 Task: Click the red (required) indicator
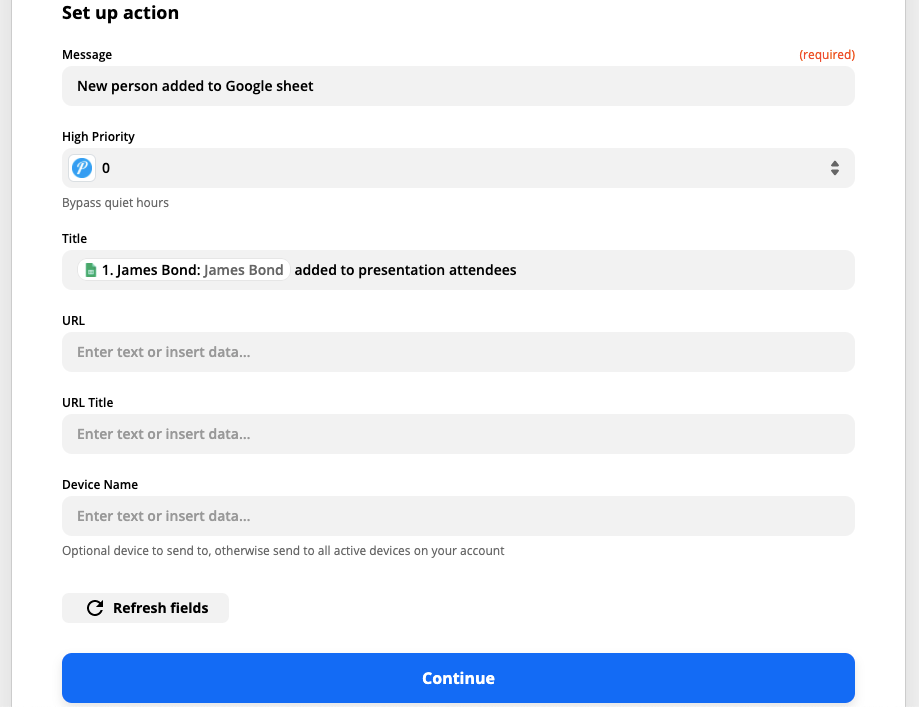point(826,55)
